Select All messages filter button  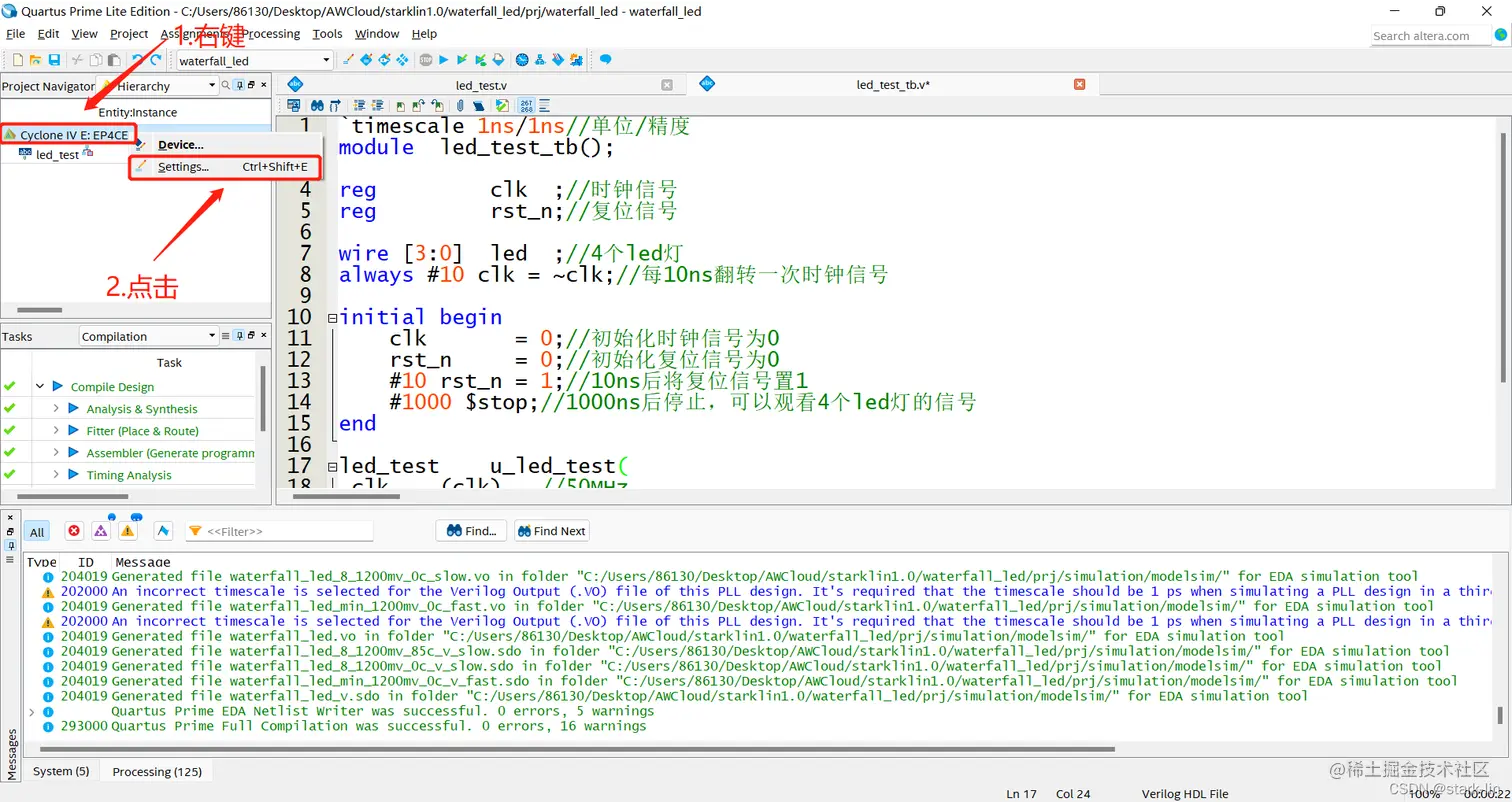pyautogui.click(x=37, y=532)
